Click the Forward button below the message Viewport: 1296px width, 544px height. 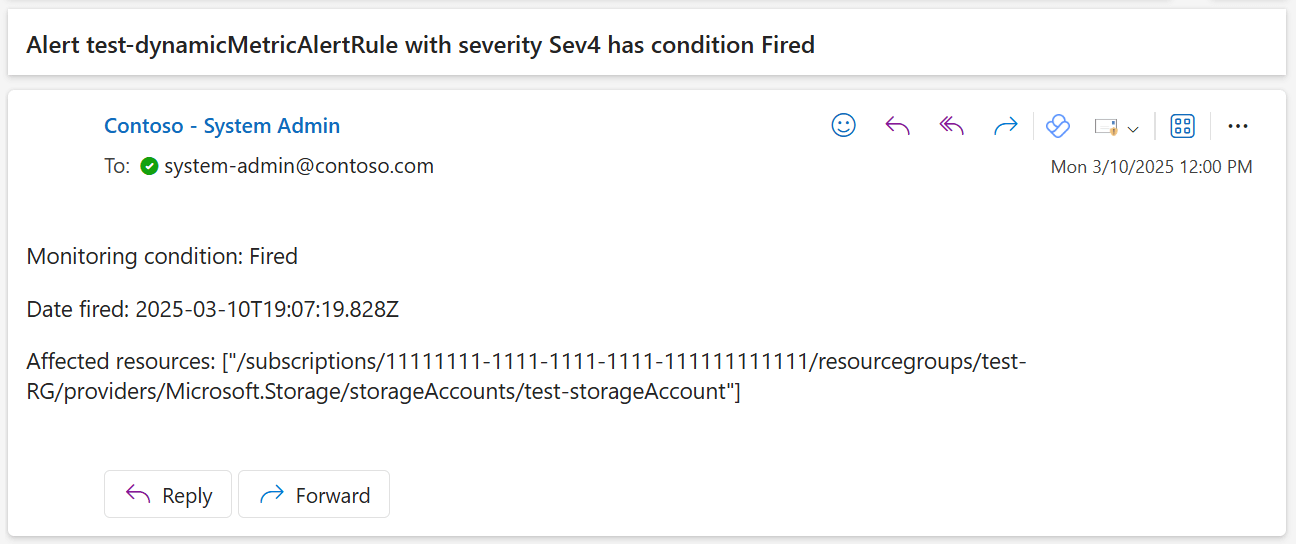[x=314, y=494]
